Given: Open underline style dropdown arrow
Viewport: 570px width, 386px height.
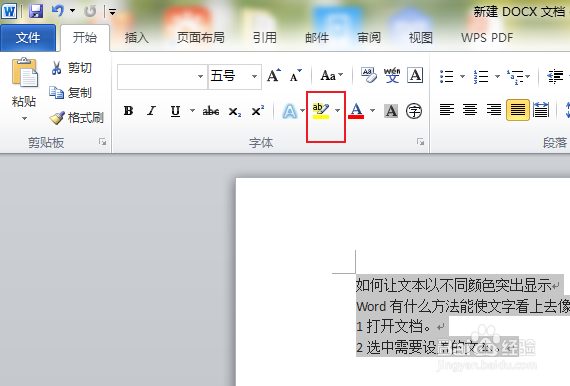Looking at the screenshot, I should click(192, 110).
